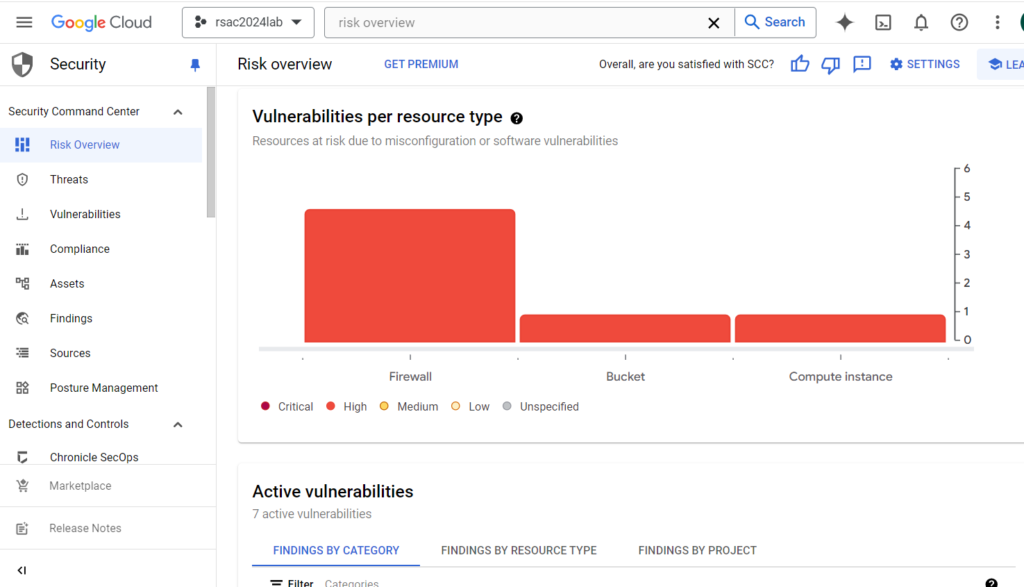Click the Search button
The image size is (1024, 587).
coord(775,22)
